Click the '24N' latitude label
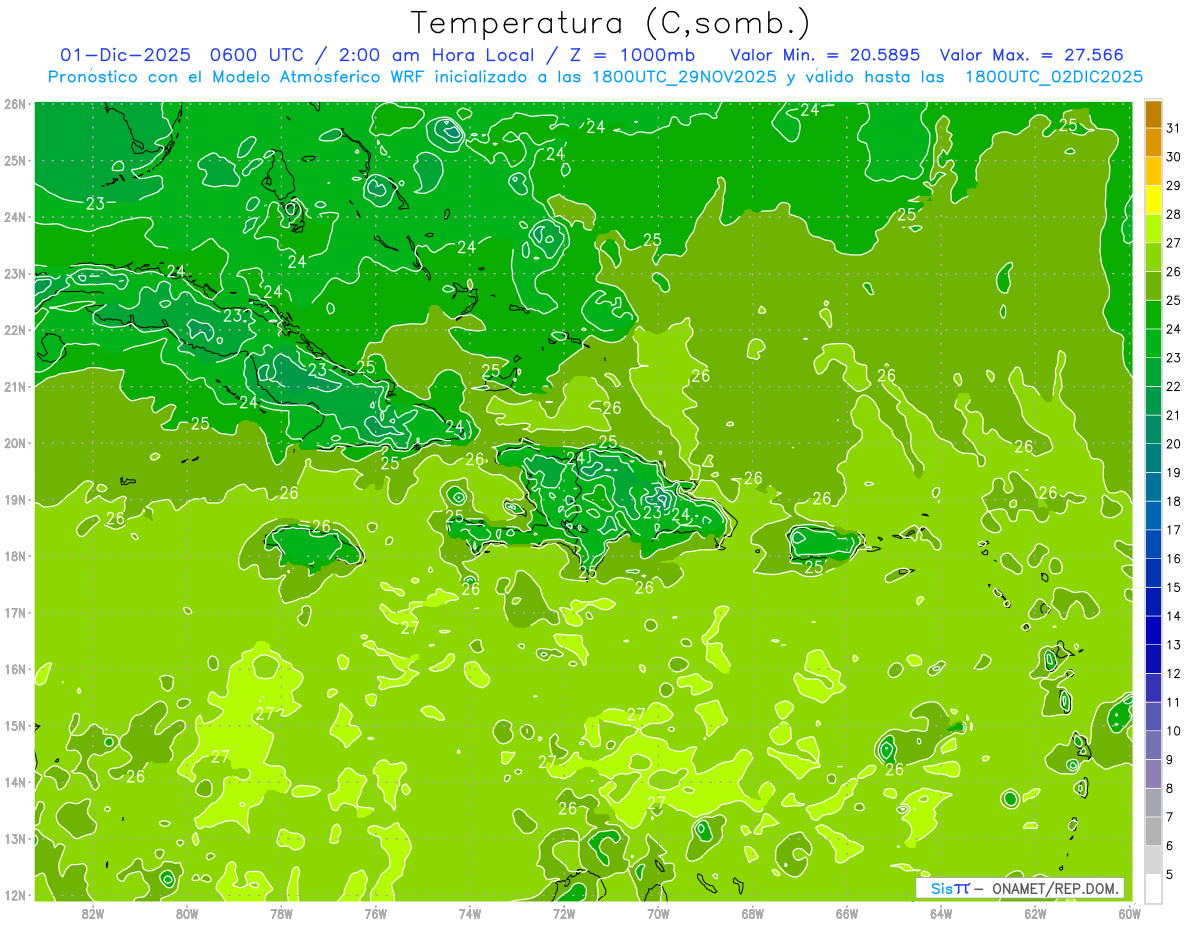The width and height of the screenshot is (1200, 927). 15,217
